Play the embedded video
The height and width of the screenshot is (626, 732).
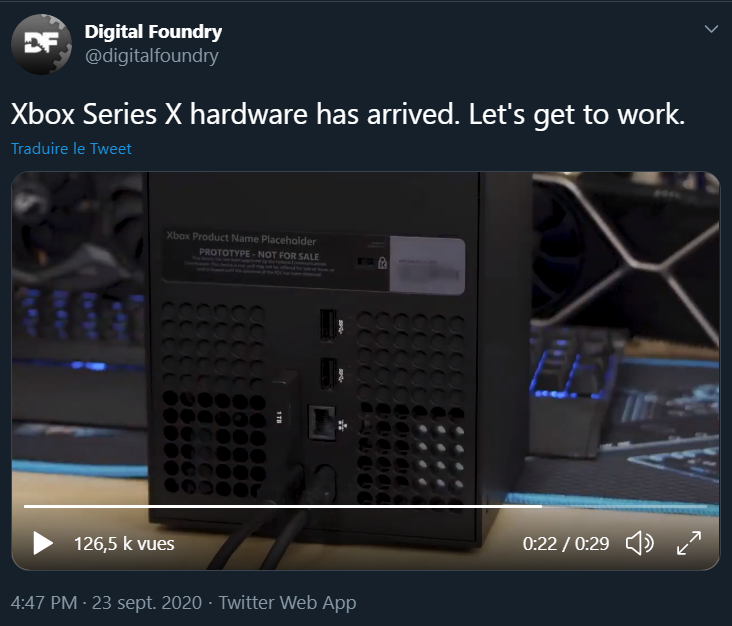(x=43, y=543)
